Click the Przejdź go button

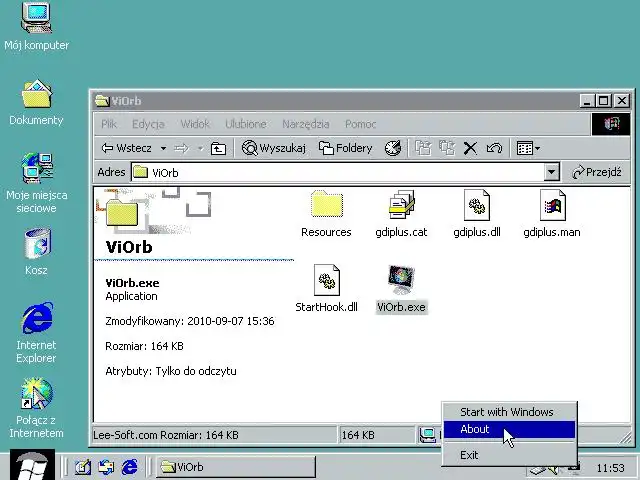pyautogui.click(x=597, y=172)
